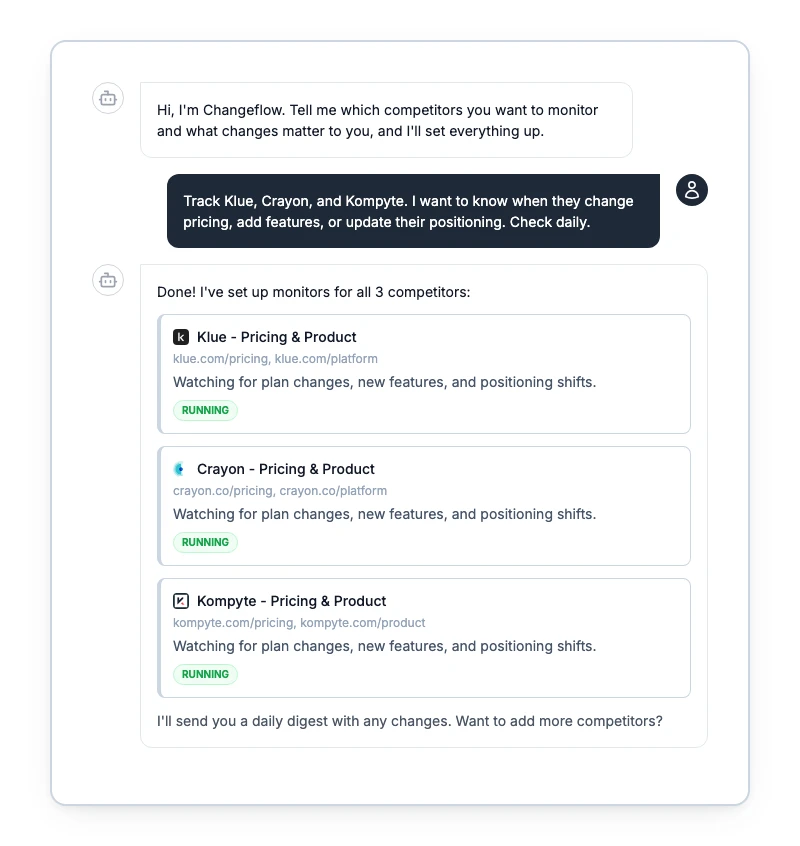The height and width of the screenshot is (846, 800).
Task: Open the kompyte.com/product URL
Action: point(363,623)
